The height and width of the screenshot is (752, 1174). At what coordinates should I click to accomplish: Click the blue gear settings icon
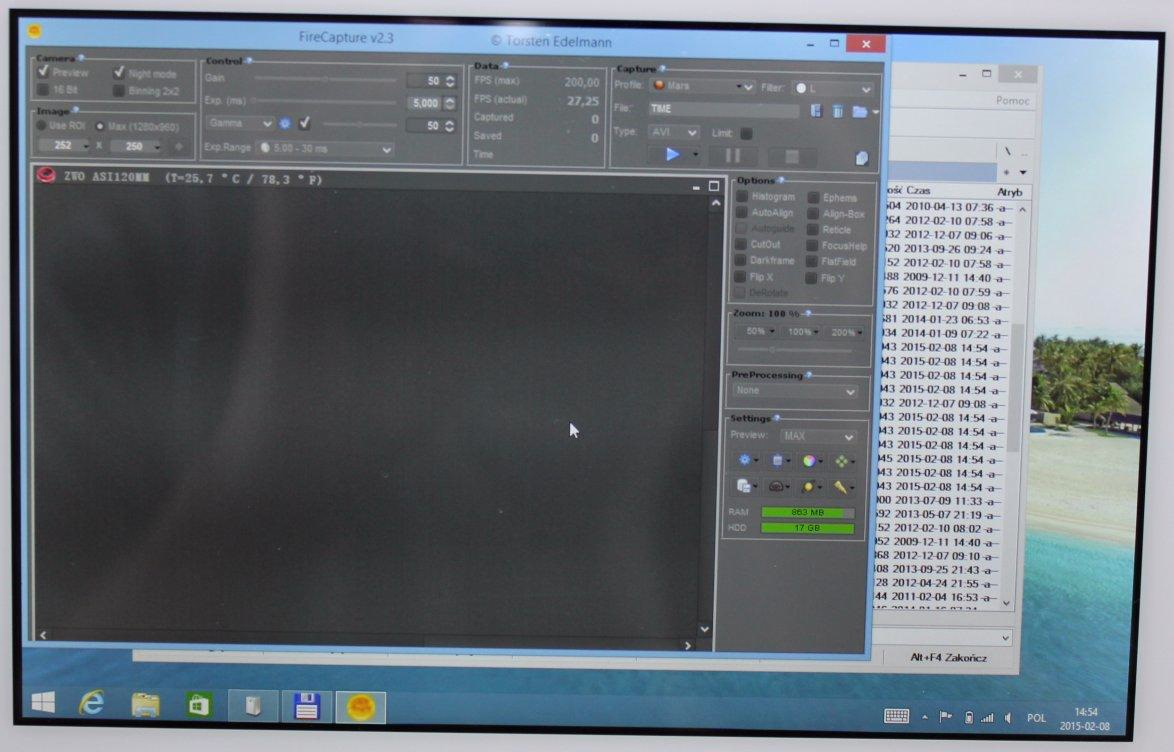745,461
